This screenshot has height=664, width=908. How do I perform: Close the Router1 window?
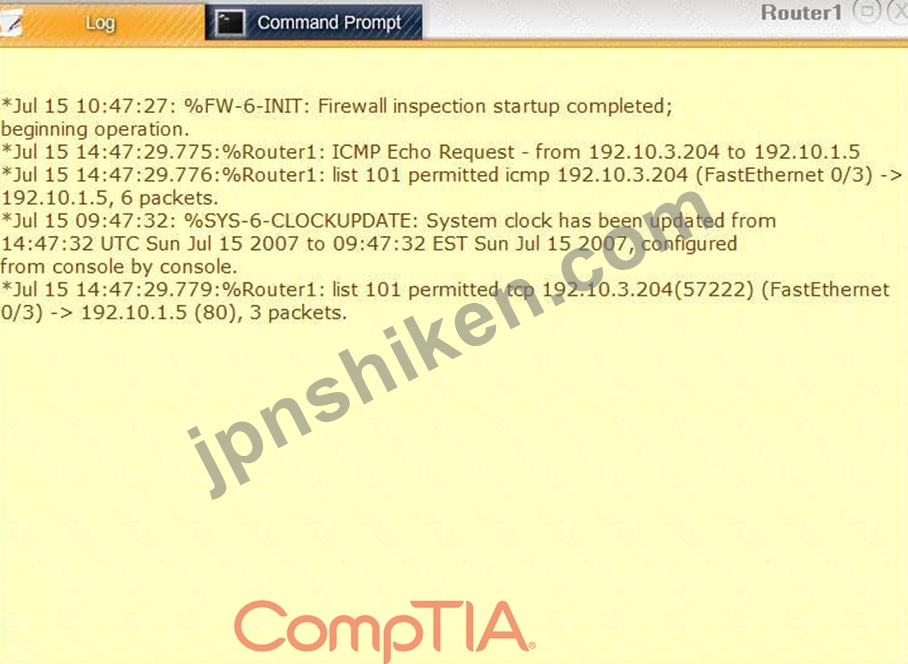coord(899,12)
